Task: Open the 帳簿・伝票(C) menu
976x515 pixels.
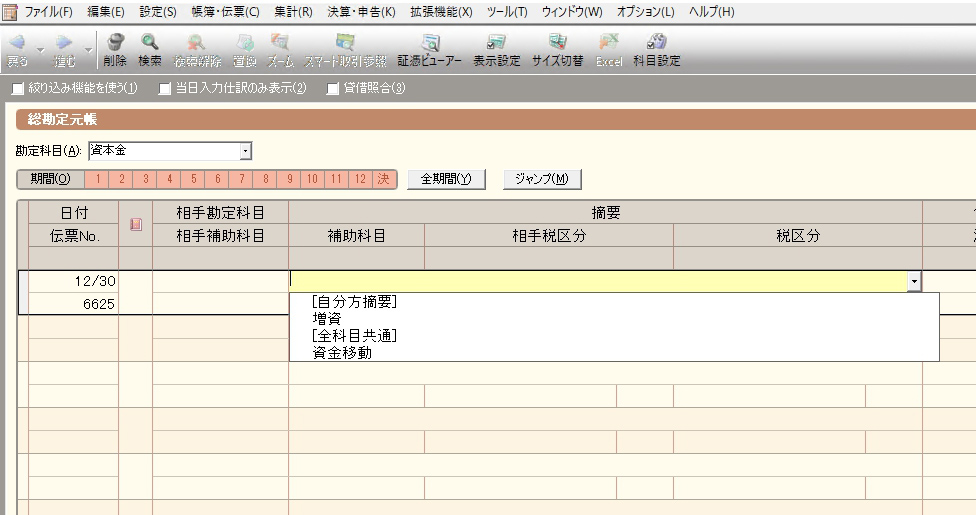Action: coord(225,12)
